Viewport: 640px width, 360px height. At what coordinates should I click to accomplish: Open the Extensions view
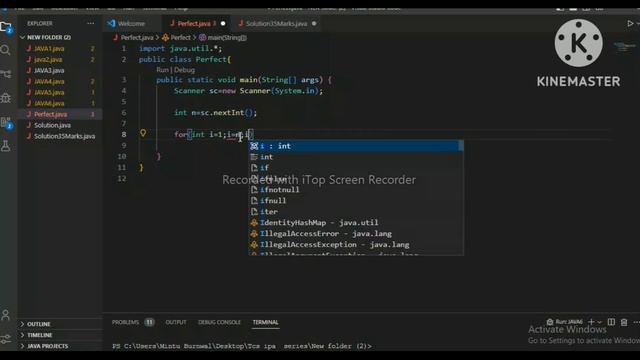pos(6,122)
